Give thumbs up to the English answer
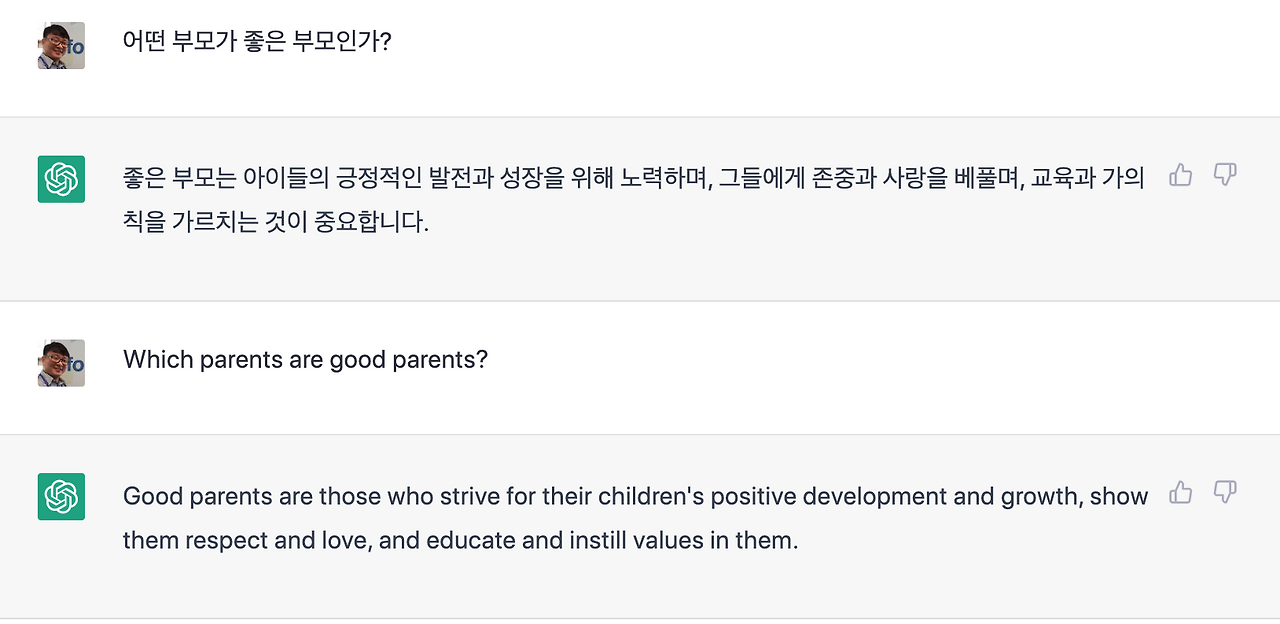 pos(1181,492)
